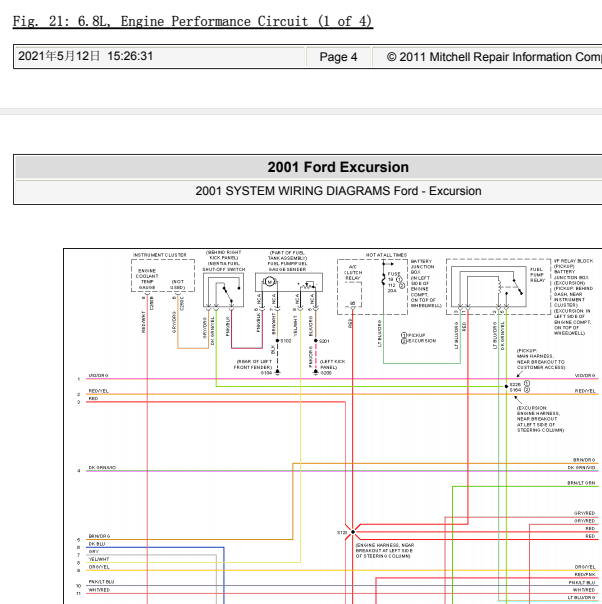Viewport: 602px width, 604px height.
Task: Click the S226 splice label
Action: click(515, 384)
